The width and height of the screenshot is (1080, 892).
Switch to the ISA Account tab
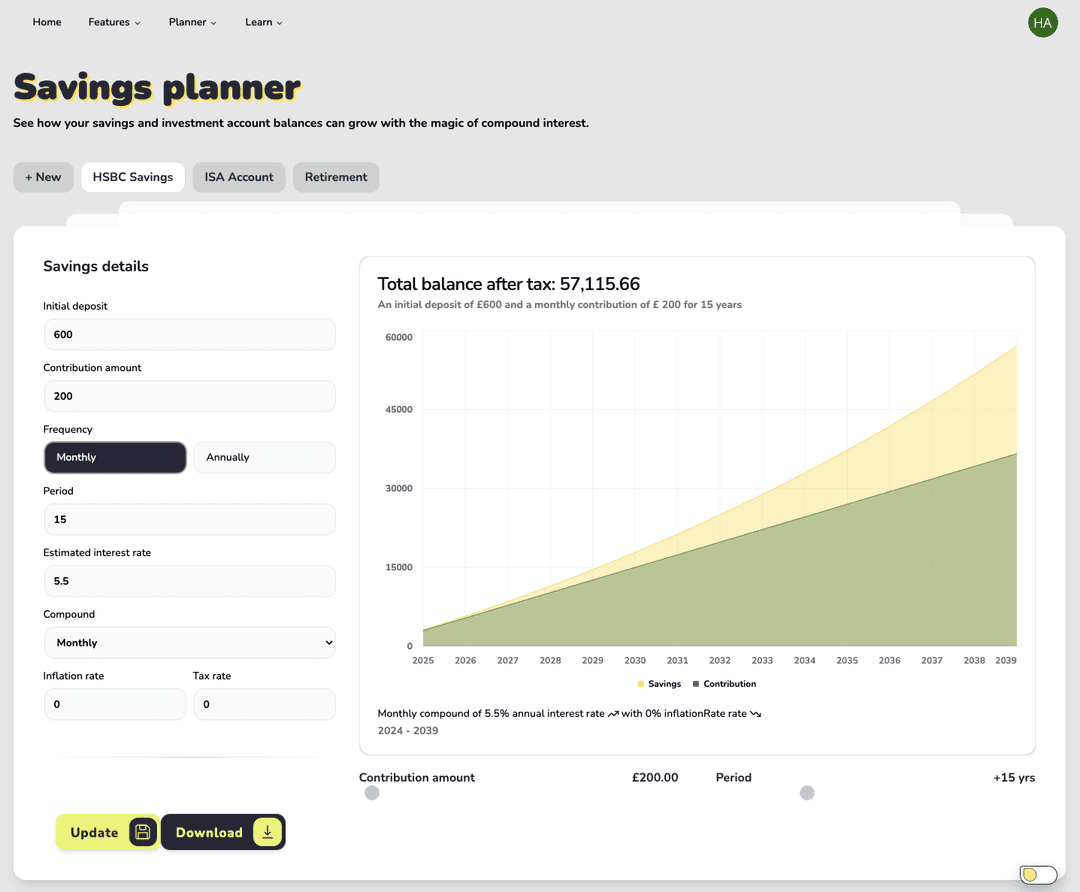point(238,177)
